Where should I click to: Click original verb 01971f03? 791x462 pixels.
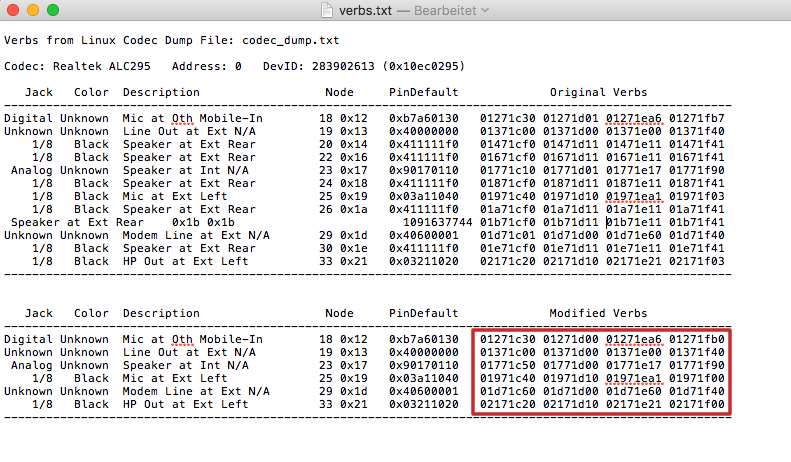[697, 196]
